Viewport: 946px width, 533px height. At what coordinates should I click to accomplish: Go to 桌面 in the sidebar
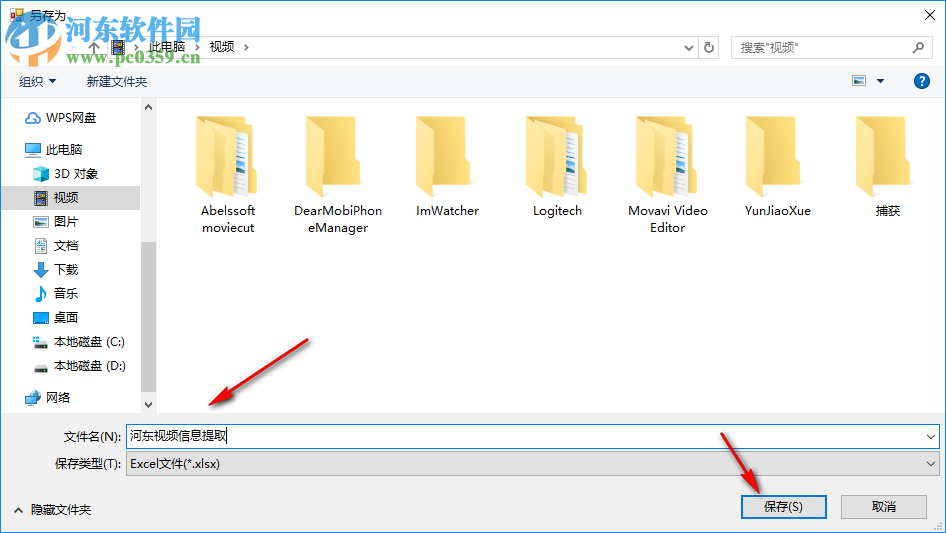pos(56,318)
